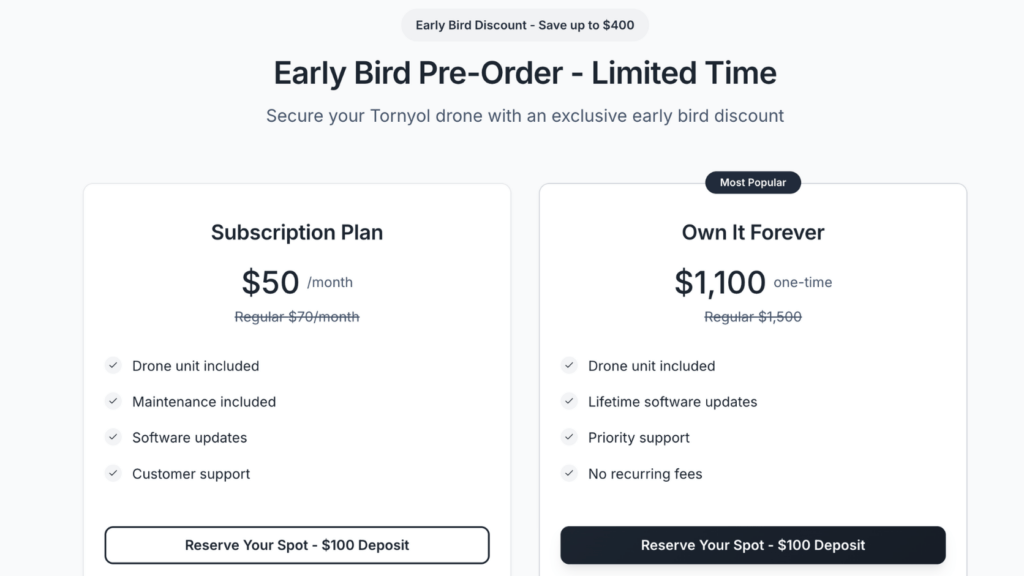Click checkmark icon beside No recurring fees

point(569,473)
